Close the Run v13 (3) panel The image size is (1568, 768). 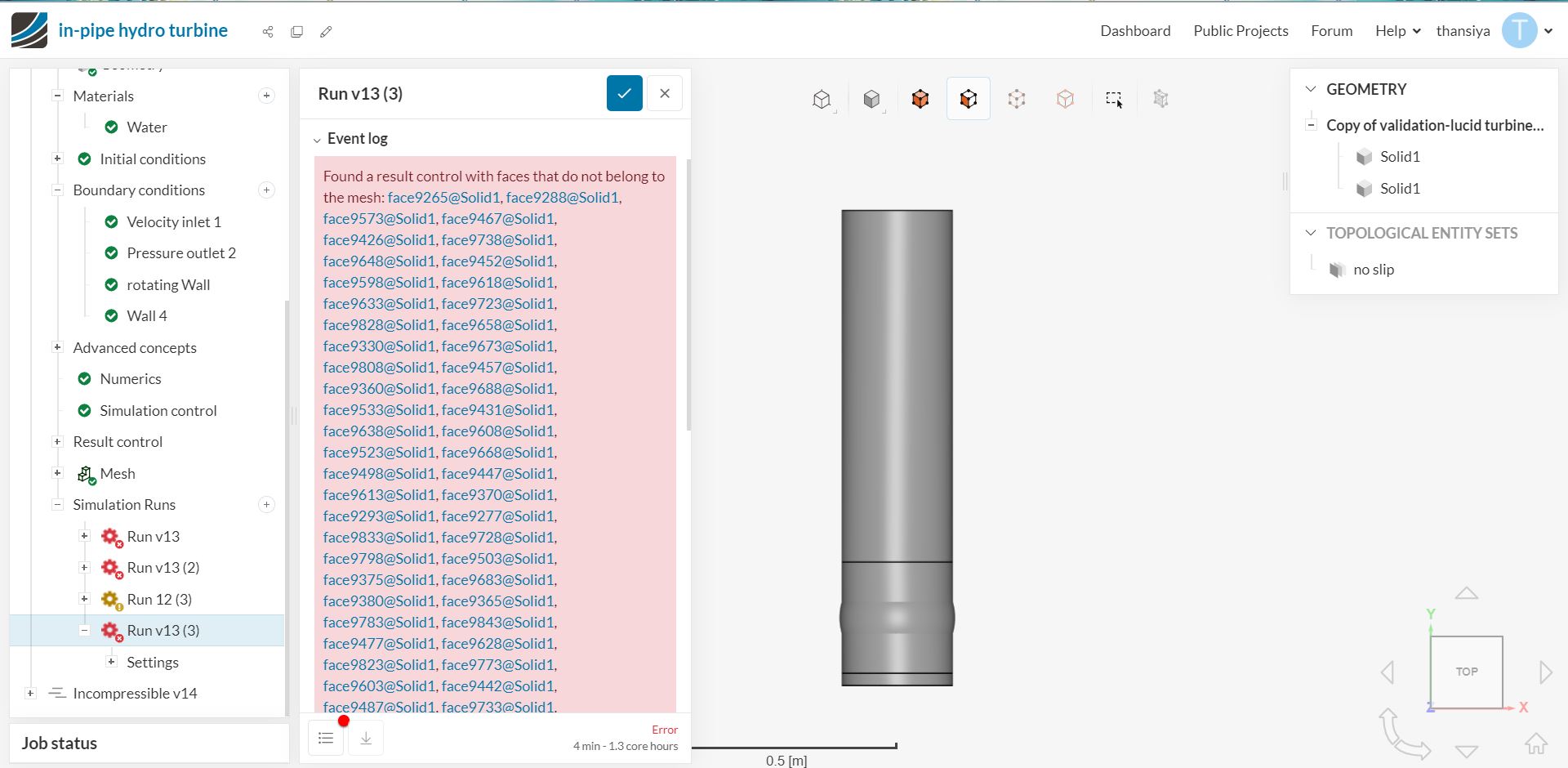(665, 93)
